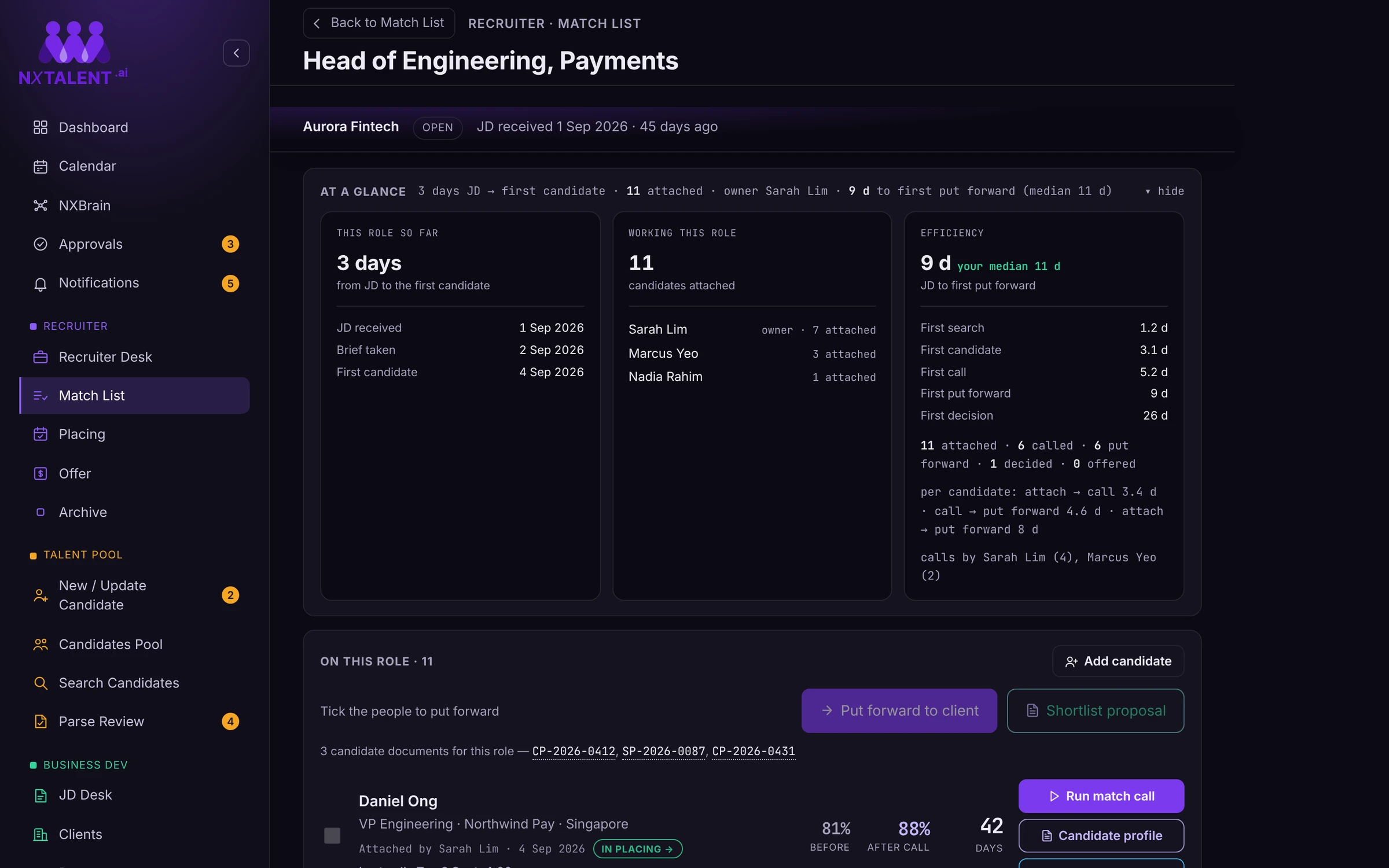Screen dimensions: 1389x868
Task: Click the In Placing status pill
Action: (x=637, y=849)
